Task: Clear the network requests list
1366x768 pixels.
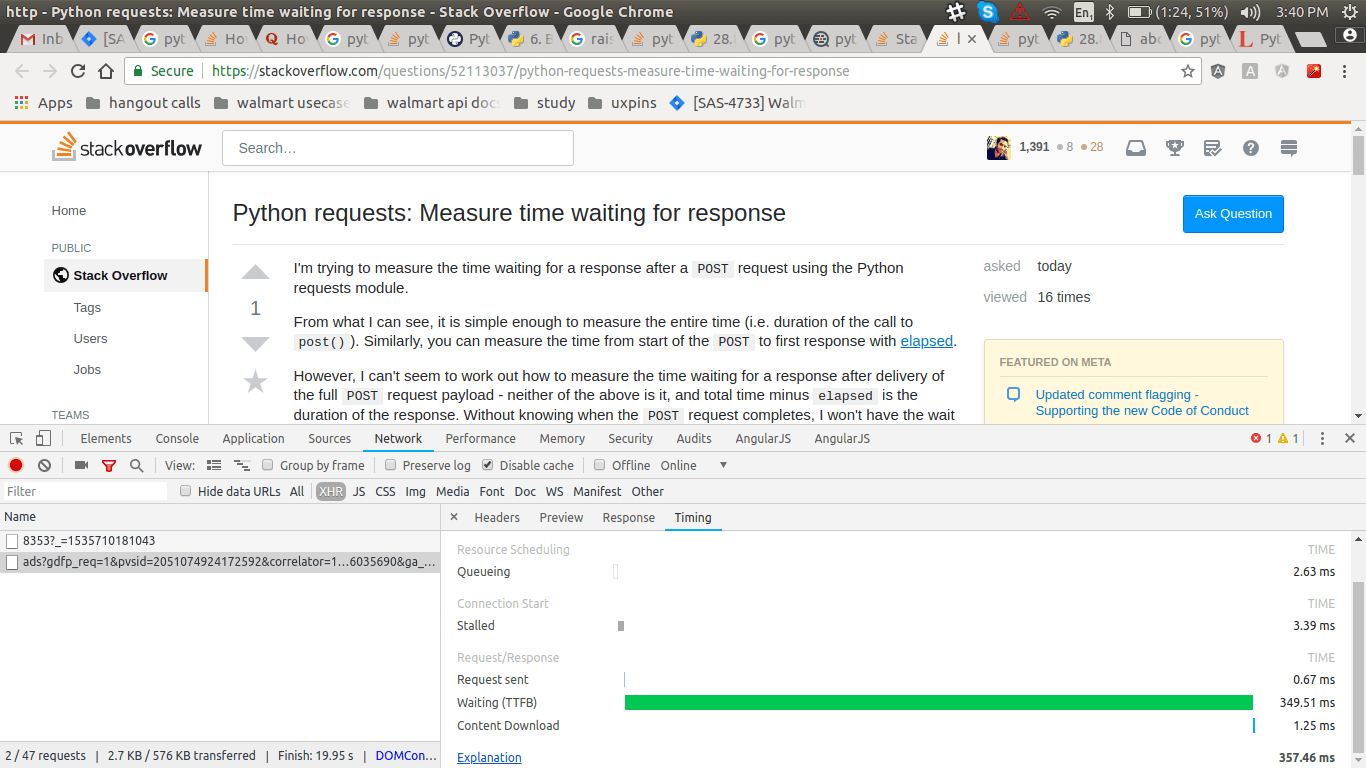Action: point(43,465)
